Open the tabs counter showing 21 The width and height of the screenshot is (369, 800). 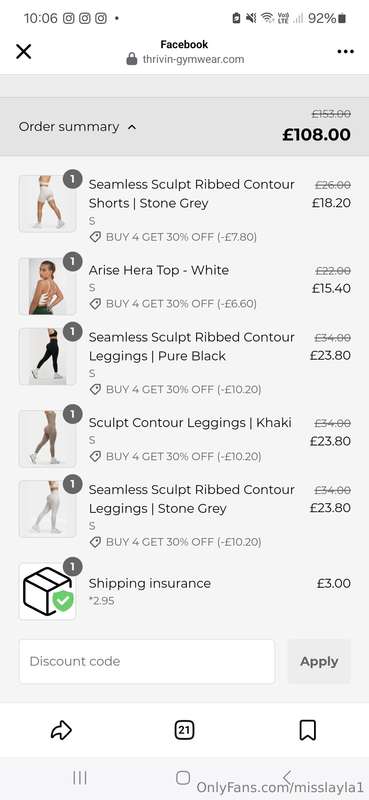coord(184,730)
